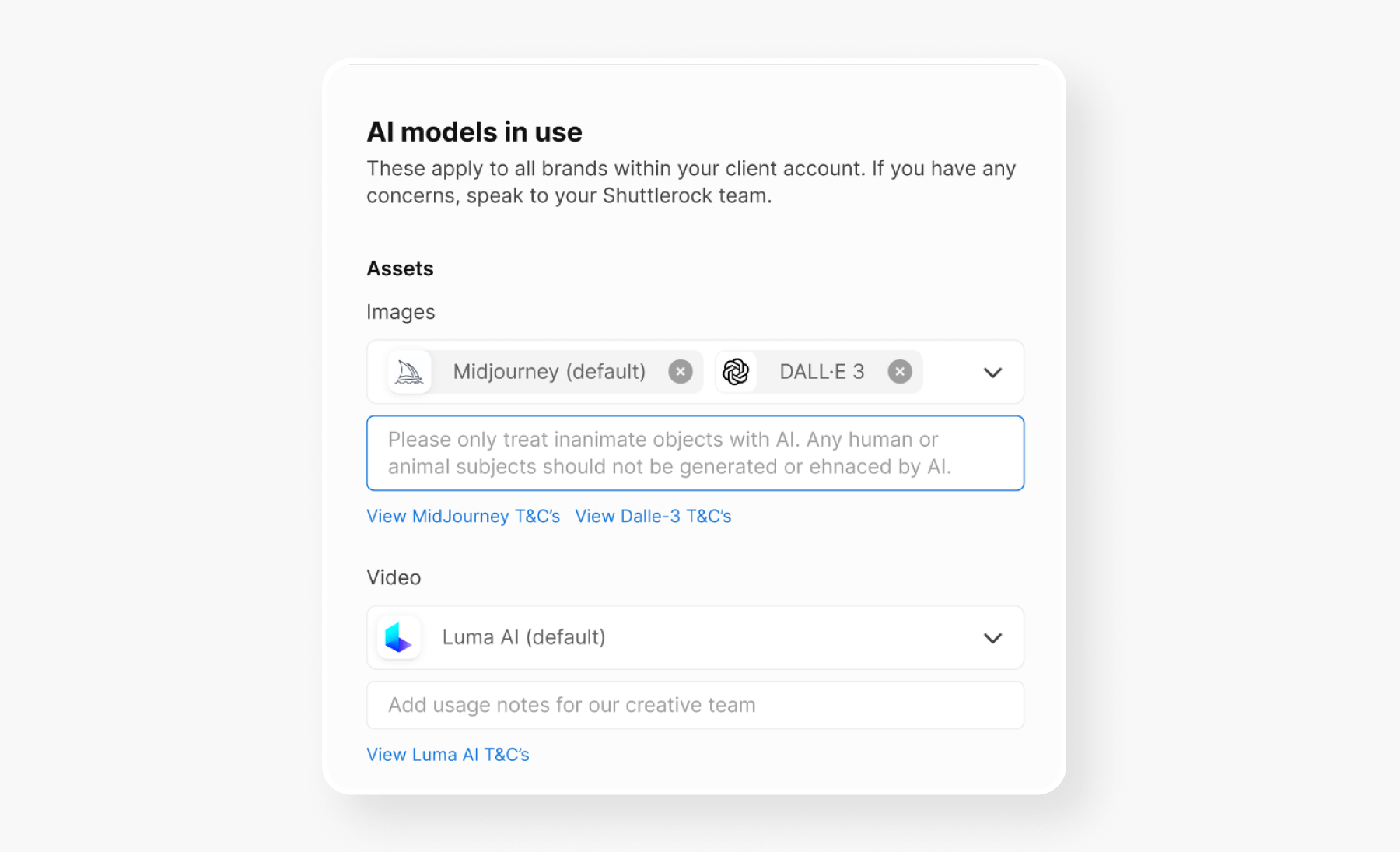Open View Dalle-3 T&C's
This screenshot has width=1400, height=852.
(x=653, y=516)
